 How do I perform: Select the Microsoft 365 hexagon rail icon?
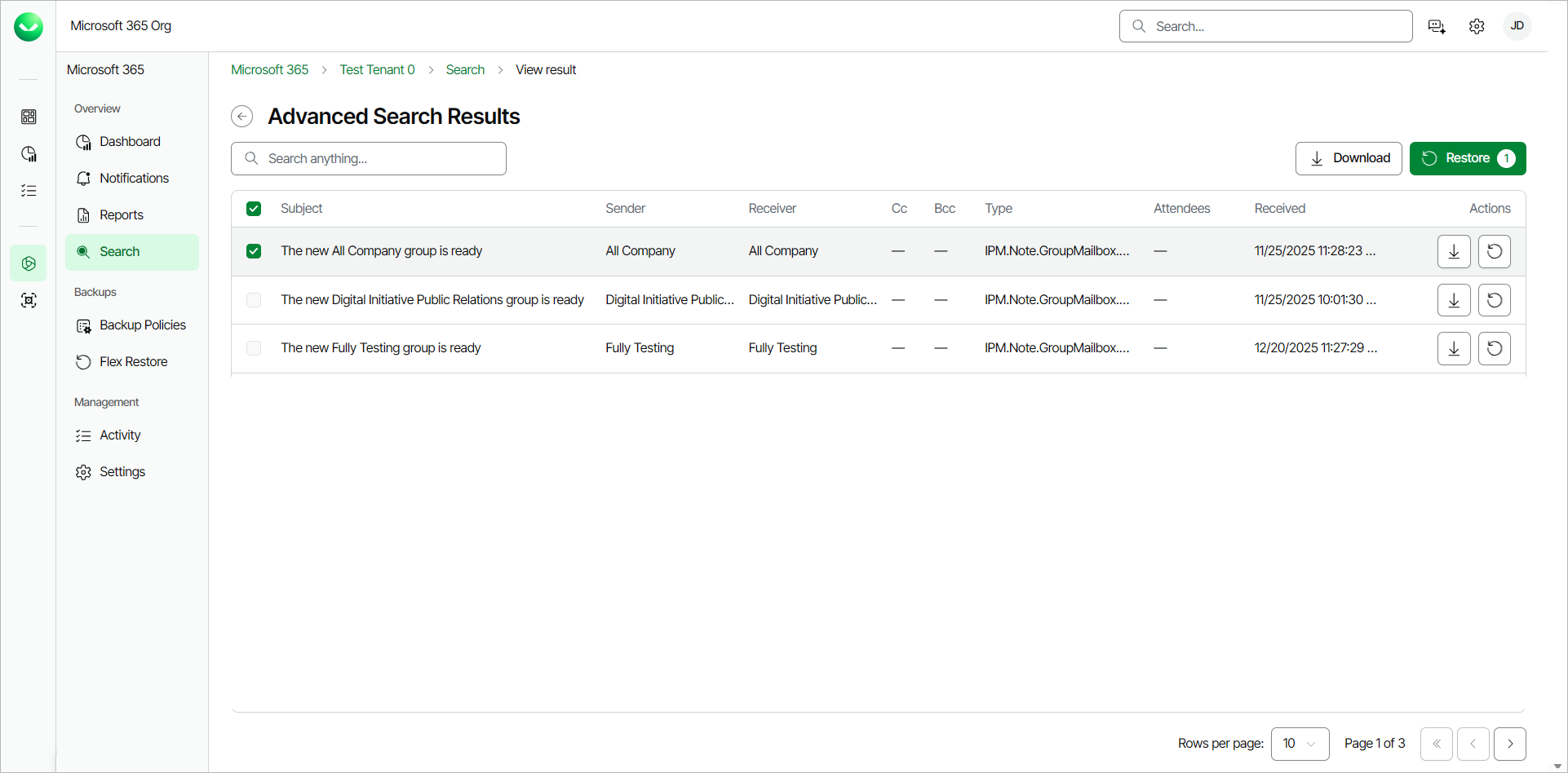[29, 263]
